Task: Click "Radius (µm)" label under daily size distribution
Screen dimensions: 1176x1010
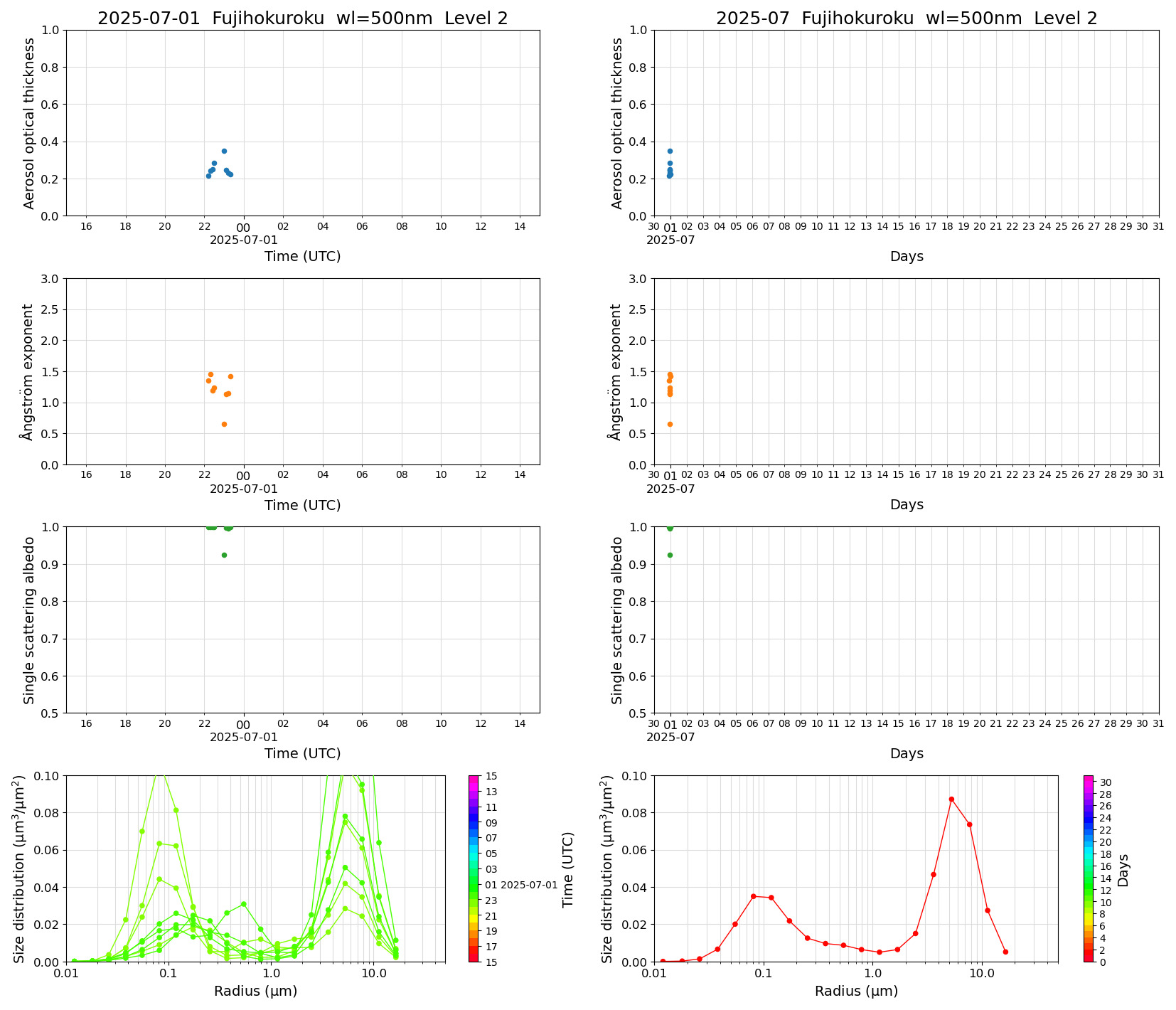Action: coord(256,991)
